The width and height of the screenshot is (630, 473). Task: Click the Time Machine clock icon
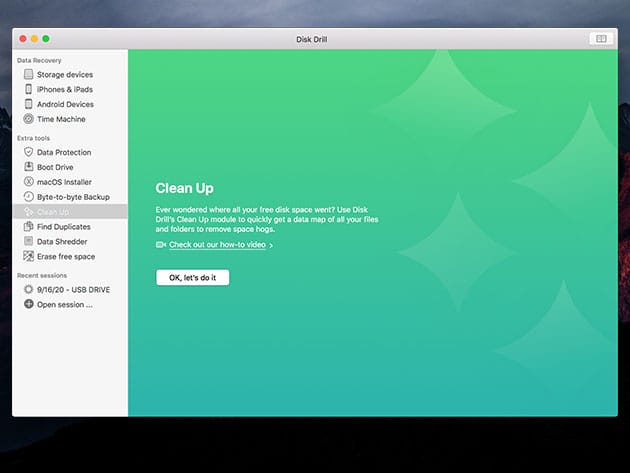coord(28,119)
